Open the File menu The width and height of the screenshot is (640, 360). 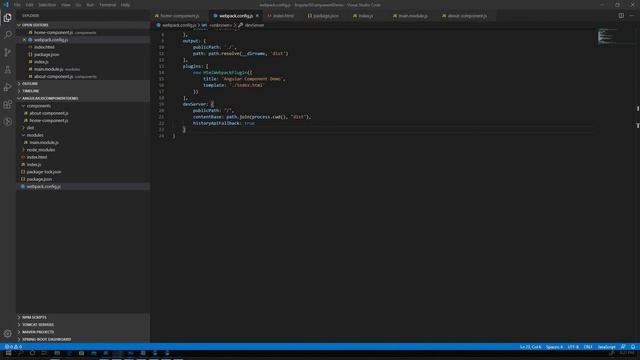point(17,5)
